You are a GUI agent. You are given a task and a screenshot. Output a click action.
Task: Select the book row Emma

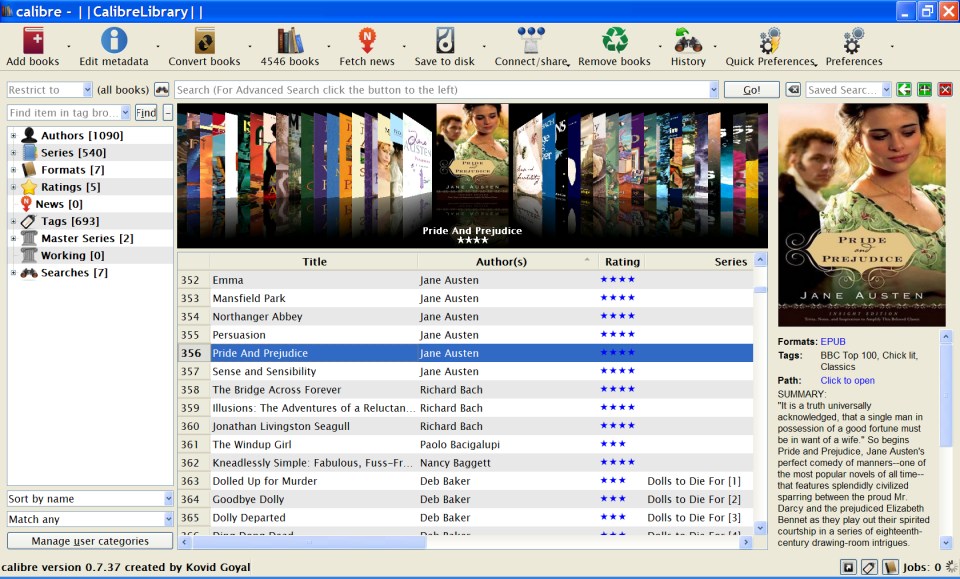(465, 280)
